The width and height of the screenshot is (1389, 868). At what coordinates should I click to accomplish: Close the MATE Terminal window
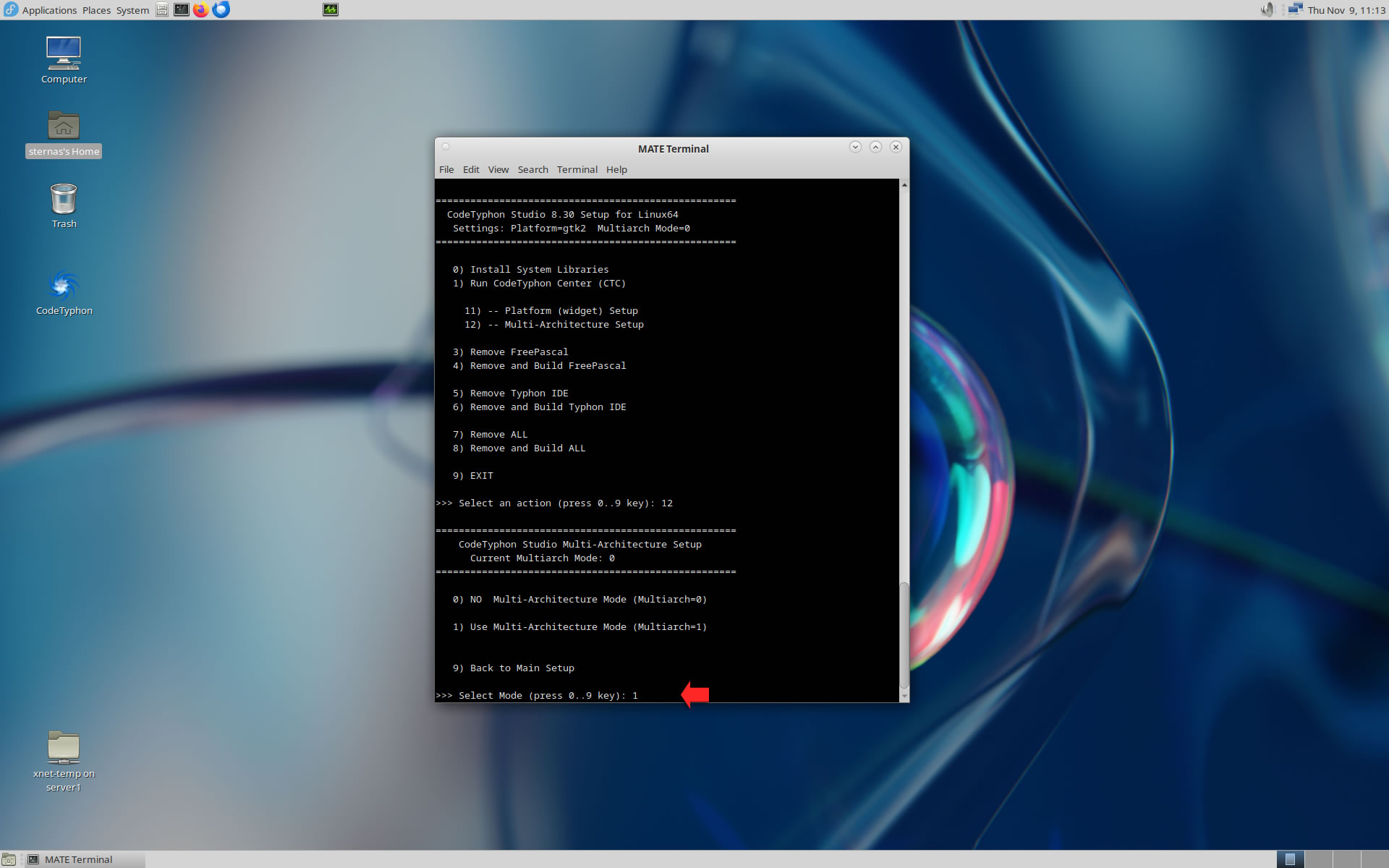(896, 147)
